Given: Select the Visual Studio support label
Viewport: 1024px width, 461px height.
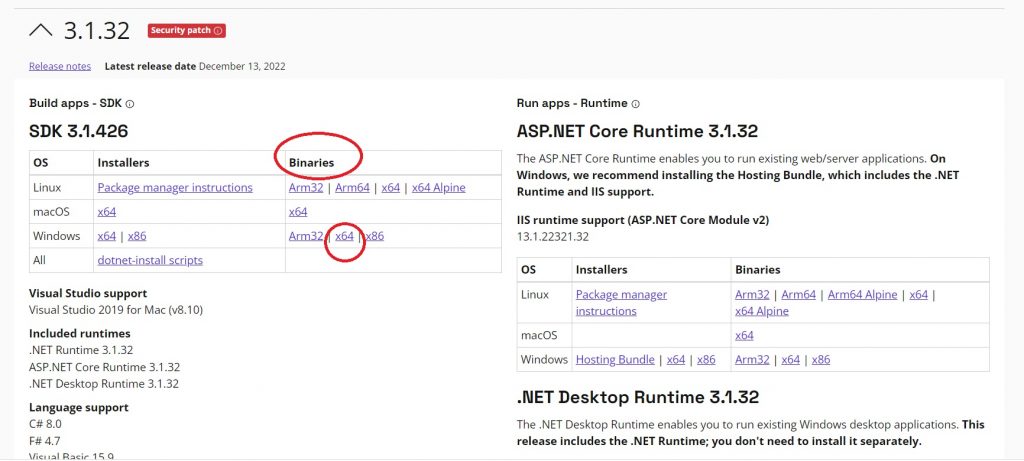Looking at the screenshot, I should (x=88, y=293).
